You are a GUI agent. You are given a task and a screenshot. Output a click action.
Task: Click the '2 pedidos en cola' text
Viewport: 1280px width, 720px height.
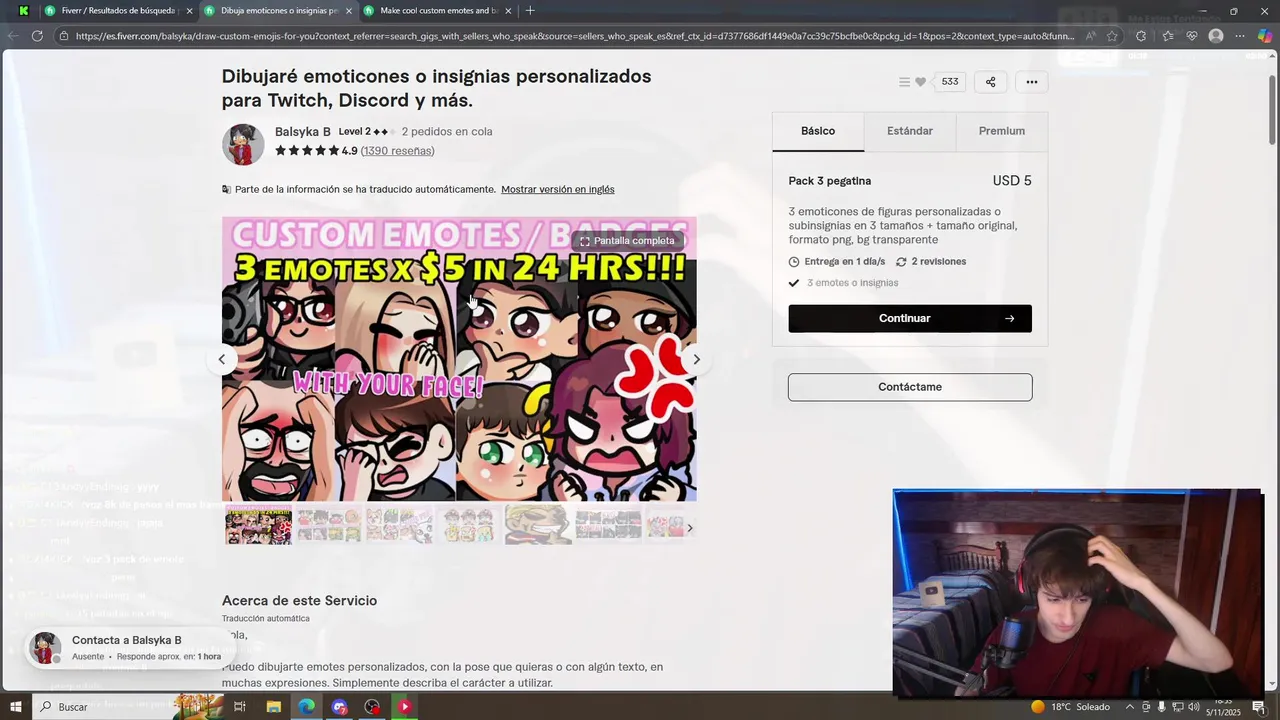(x=447, y=132)
